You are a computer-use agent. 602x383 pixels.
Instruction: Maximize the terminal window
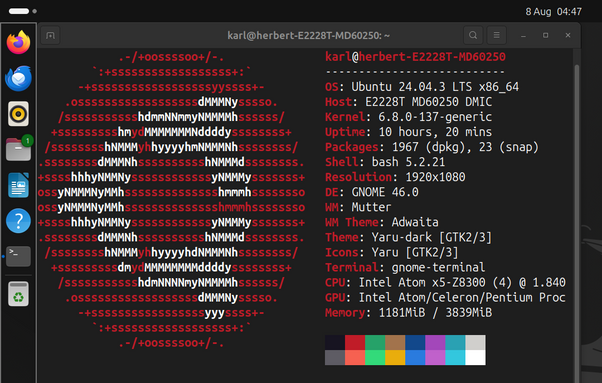click(546, 35)
